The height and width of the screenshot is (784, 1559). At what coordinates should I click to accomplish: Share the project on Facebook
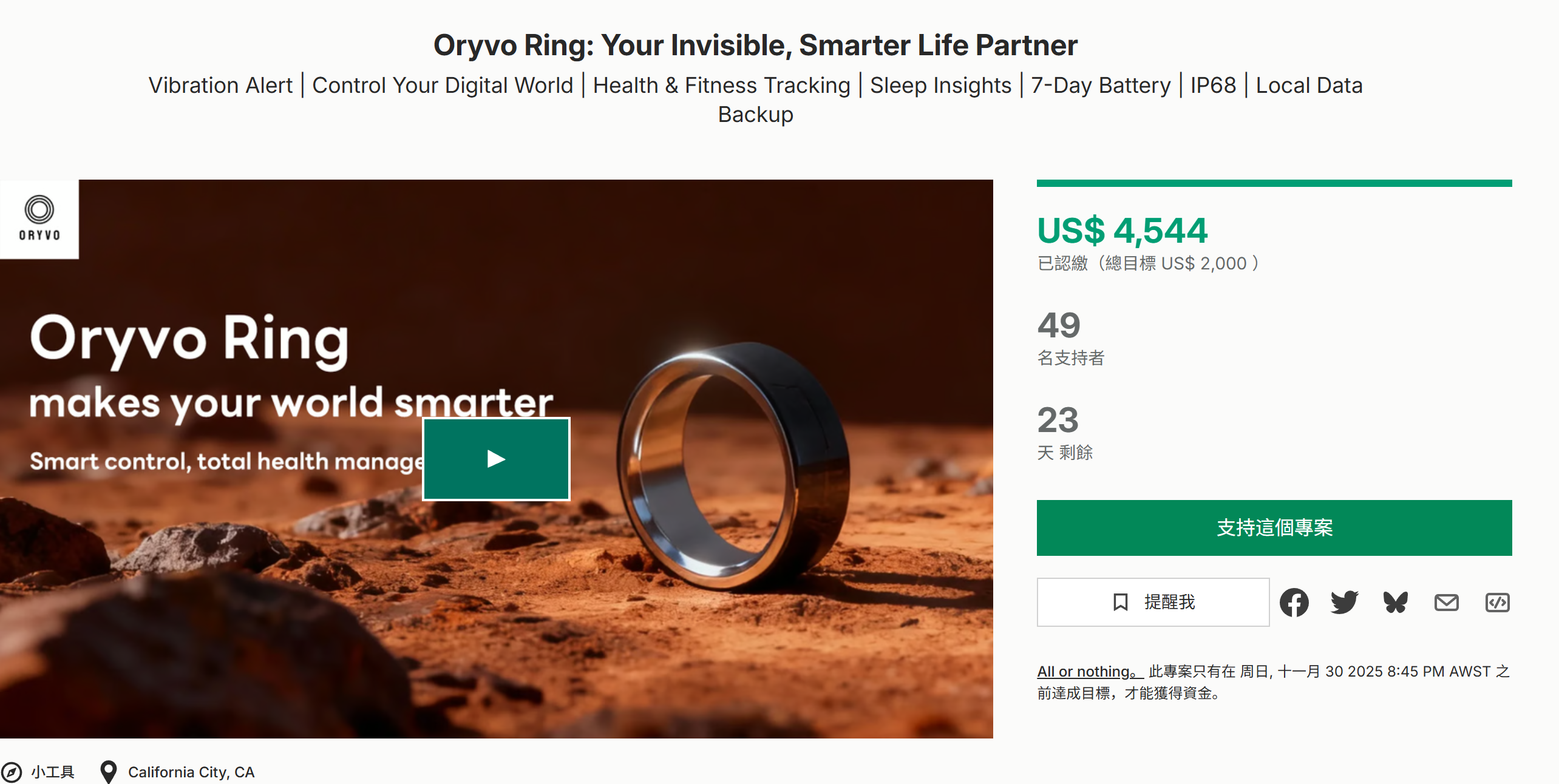[1294, 603]
